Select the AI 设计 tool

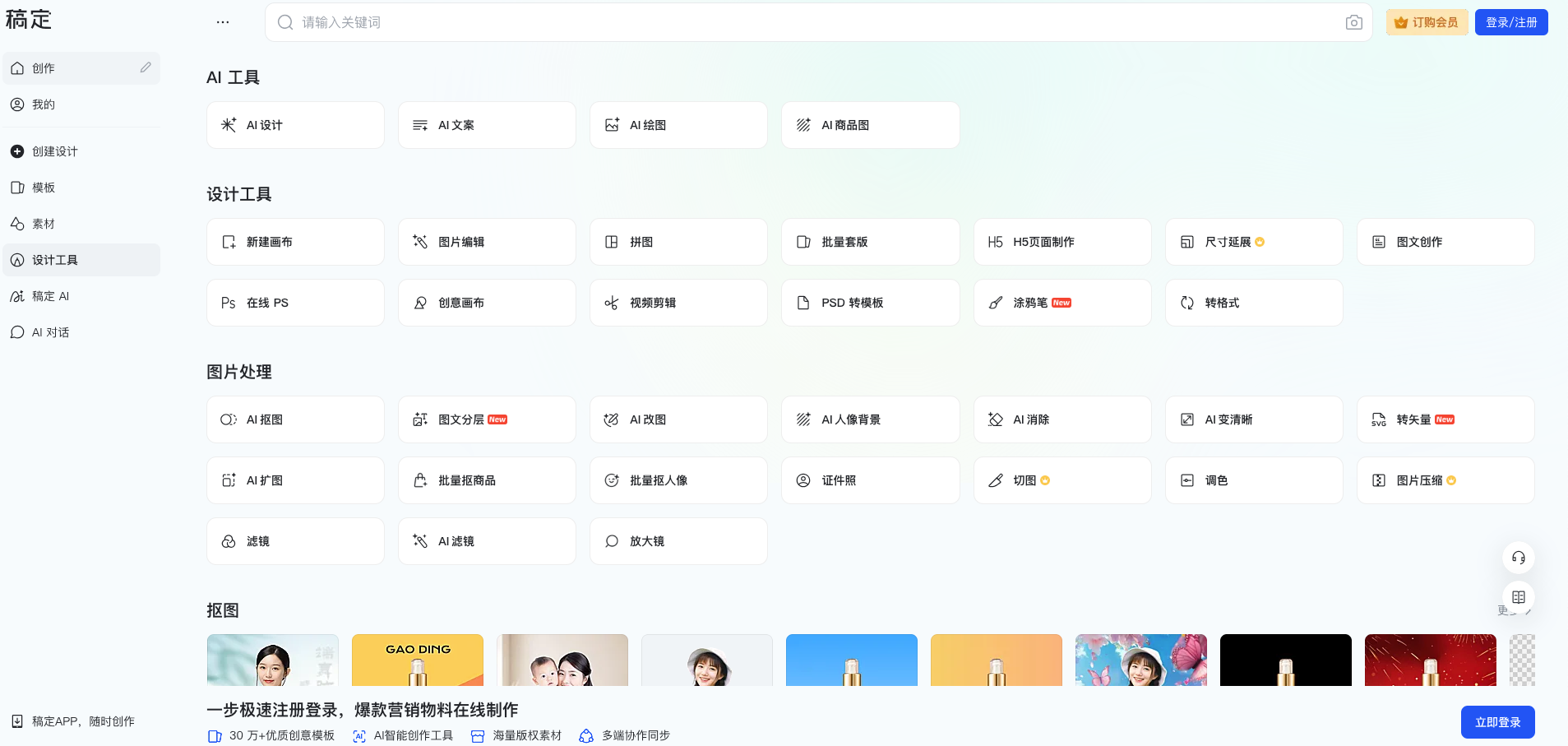[x=295, y=125]
